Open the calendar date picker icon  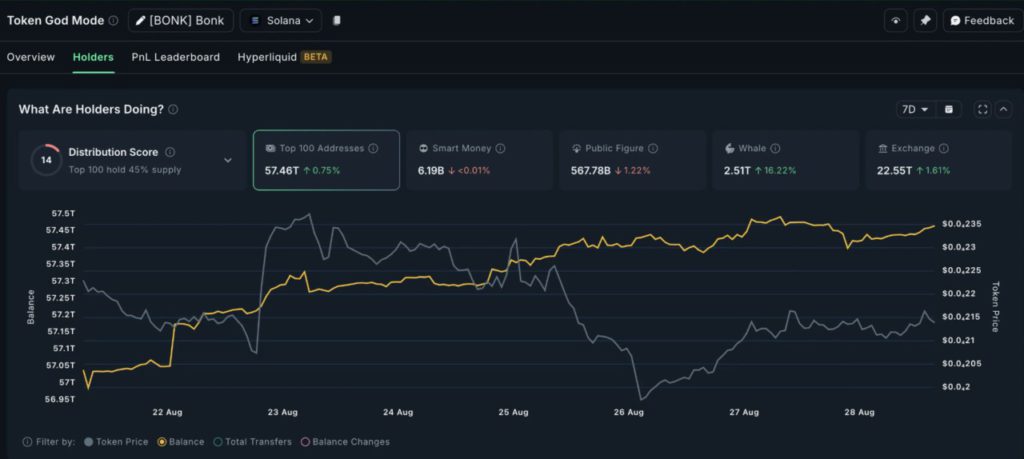[949, 109]
